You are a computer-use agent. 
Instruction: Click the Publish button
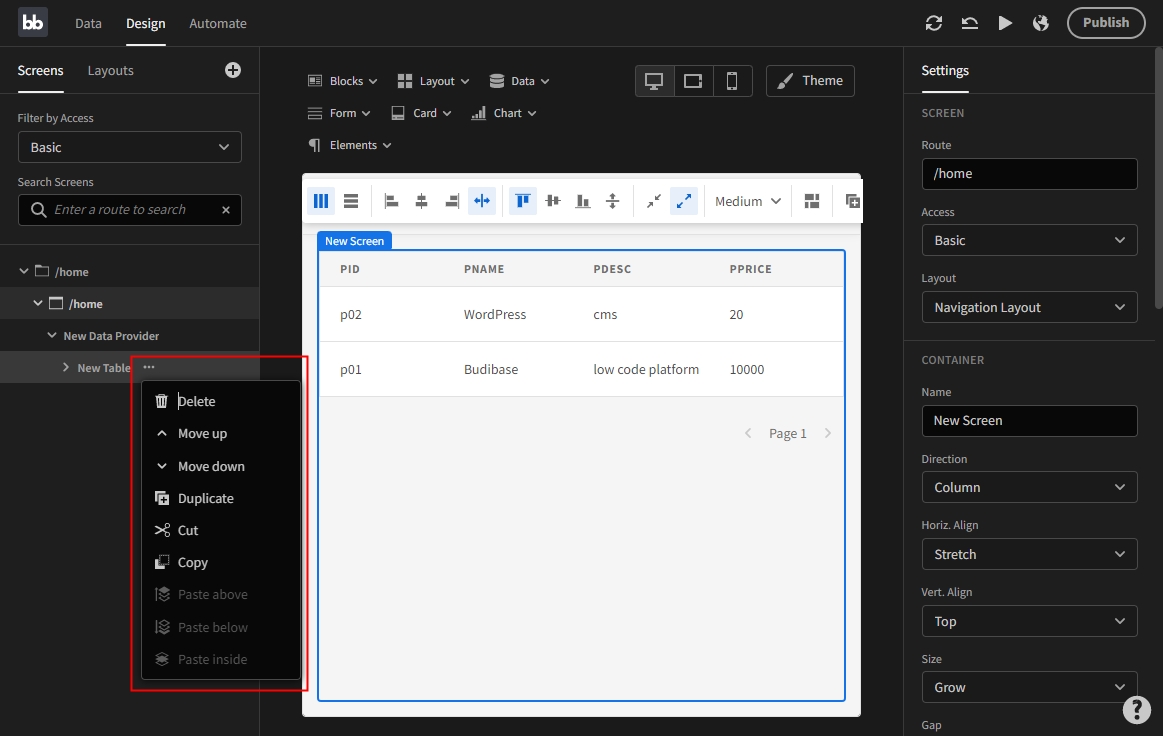pos(1105,23)
